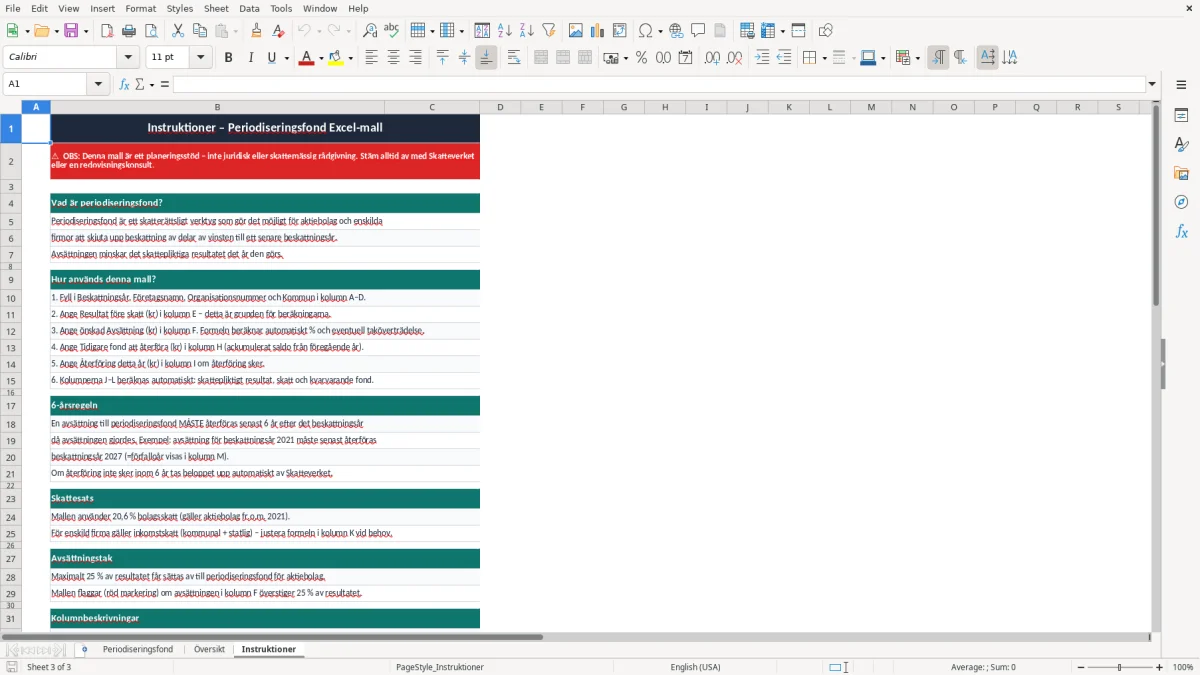Click the Draw Functions shapes icon
The height and width of the screenshot is (675, 1200).
click(826, 31)
